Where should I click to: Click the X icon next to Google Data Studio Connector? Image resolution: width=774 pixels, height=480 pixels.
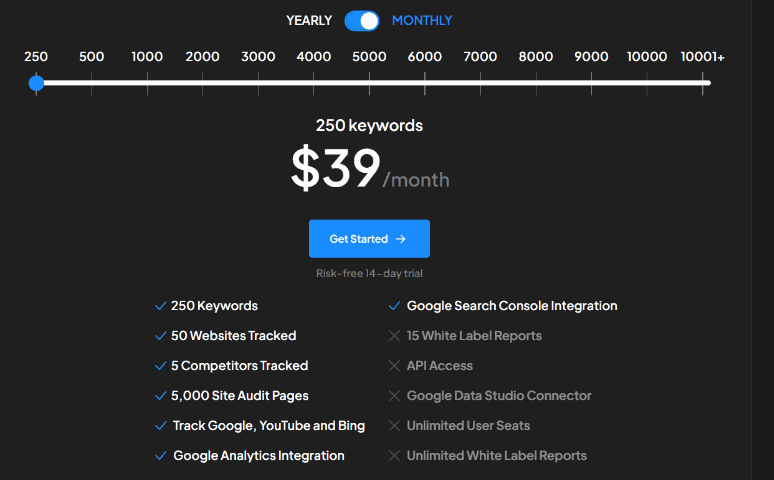[395, 396]
